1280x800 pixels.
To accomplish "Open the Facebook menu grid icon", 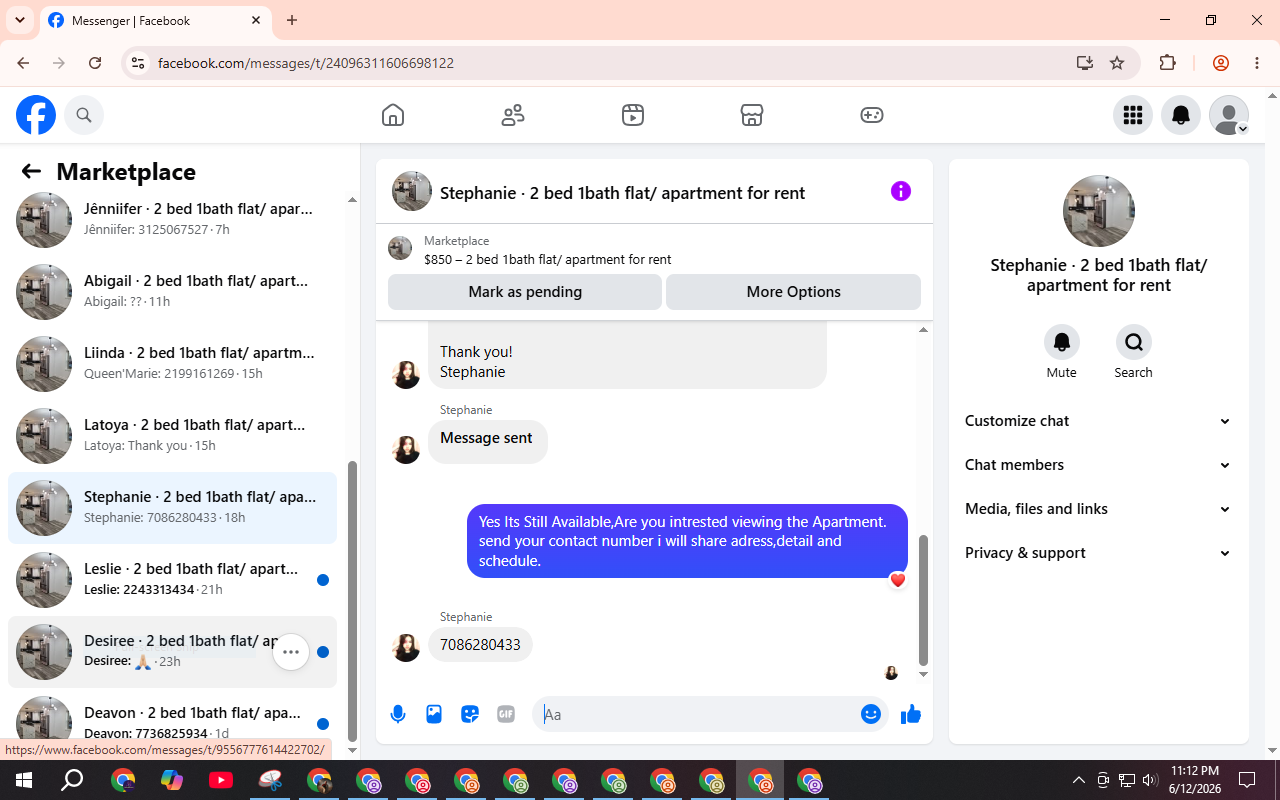I will tap(1133, 115).
